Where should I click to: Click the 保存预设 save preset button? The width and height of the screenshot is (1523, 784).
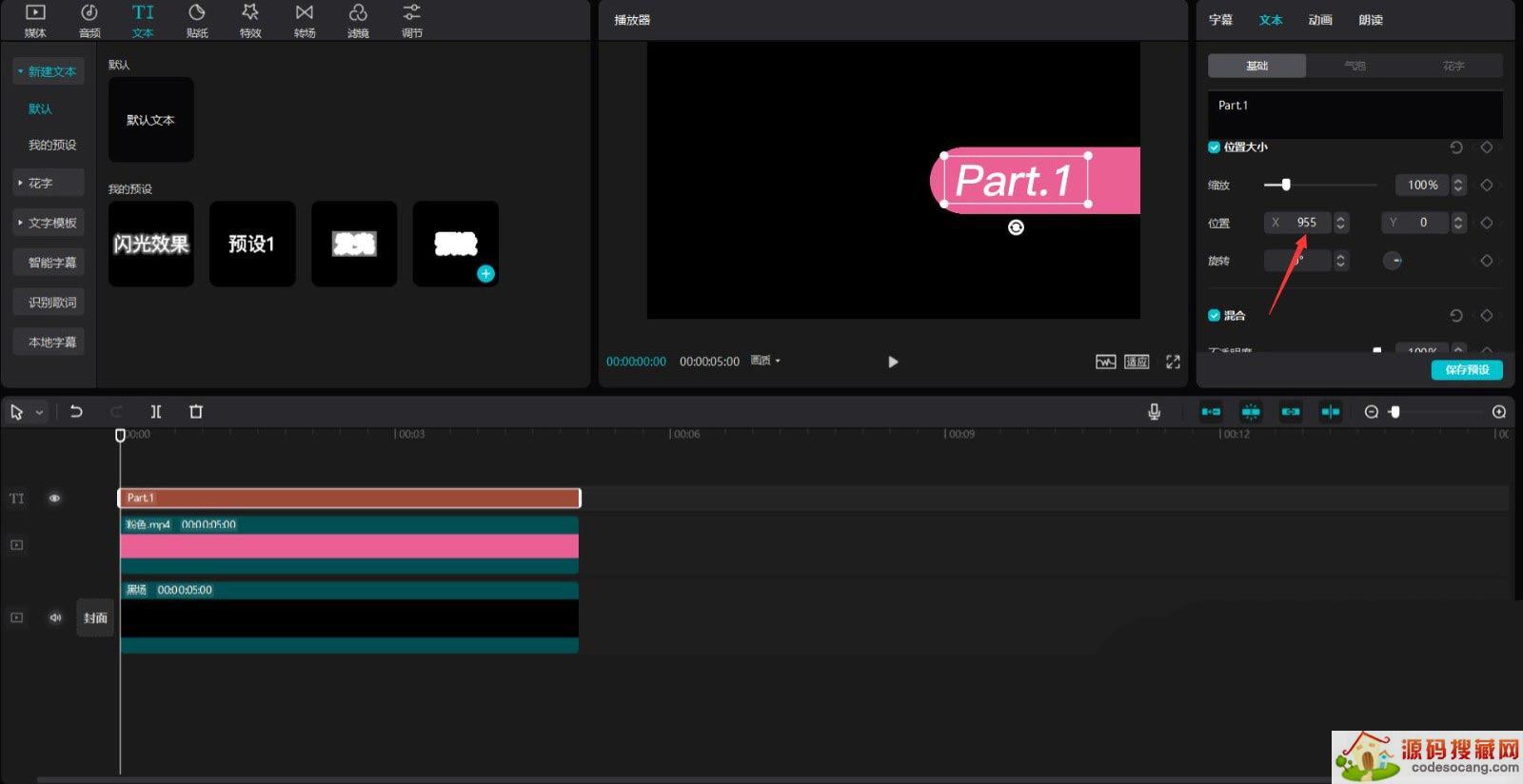pyautogui.click(x=1466, y=370)
